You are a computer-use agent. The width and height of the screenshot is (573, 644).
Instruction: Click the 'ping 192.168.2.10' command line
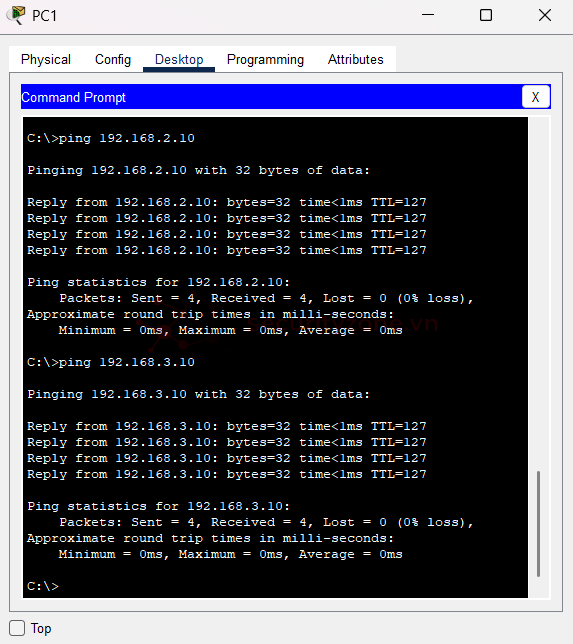point(111,138)
